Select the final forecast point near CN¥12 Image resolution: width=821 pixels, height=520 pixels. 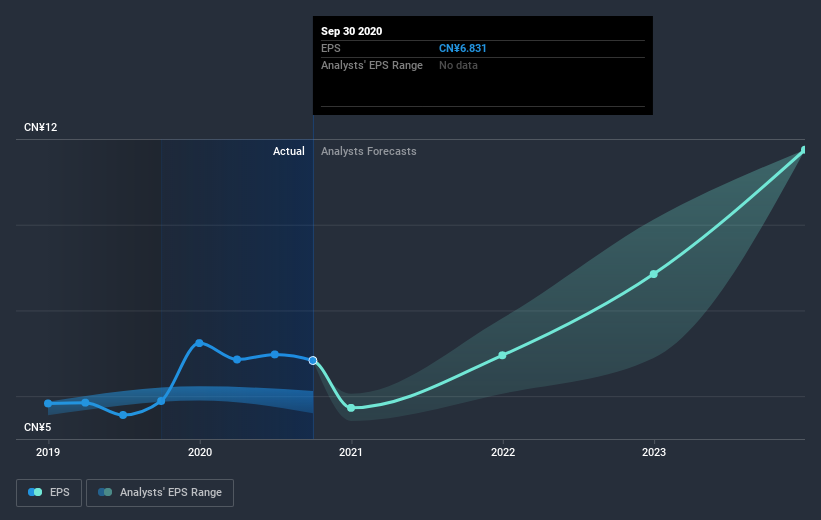click(804, 150)
